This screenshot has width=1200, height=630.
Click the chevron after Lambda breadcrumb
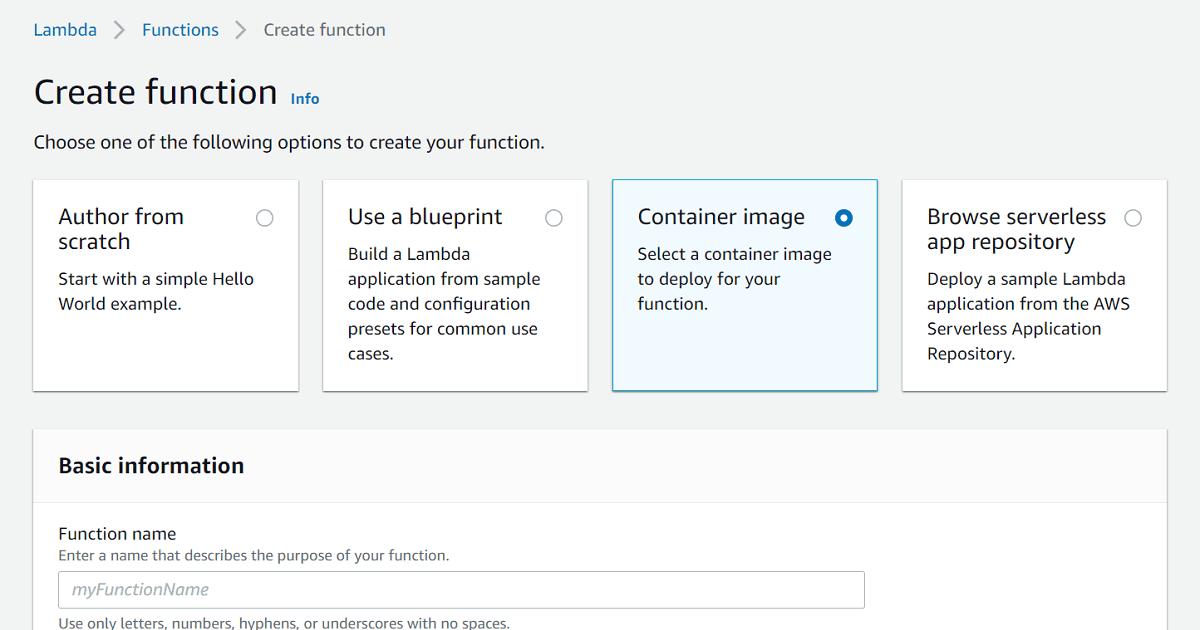[x=120, y=30]
